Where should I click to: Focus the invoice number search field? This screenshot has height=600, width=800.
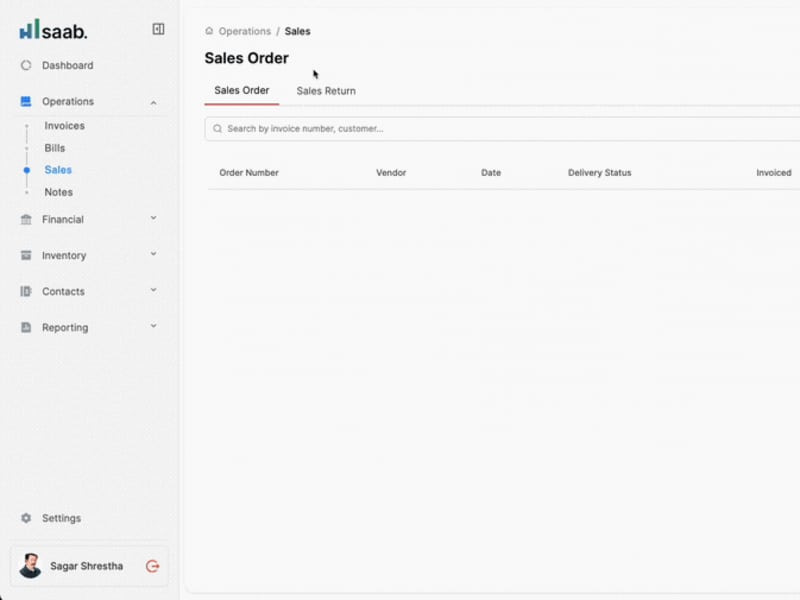click(x=502, y=129)
